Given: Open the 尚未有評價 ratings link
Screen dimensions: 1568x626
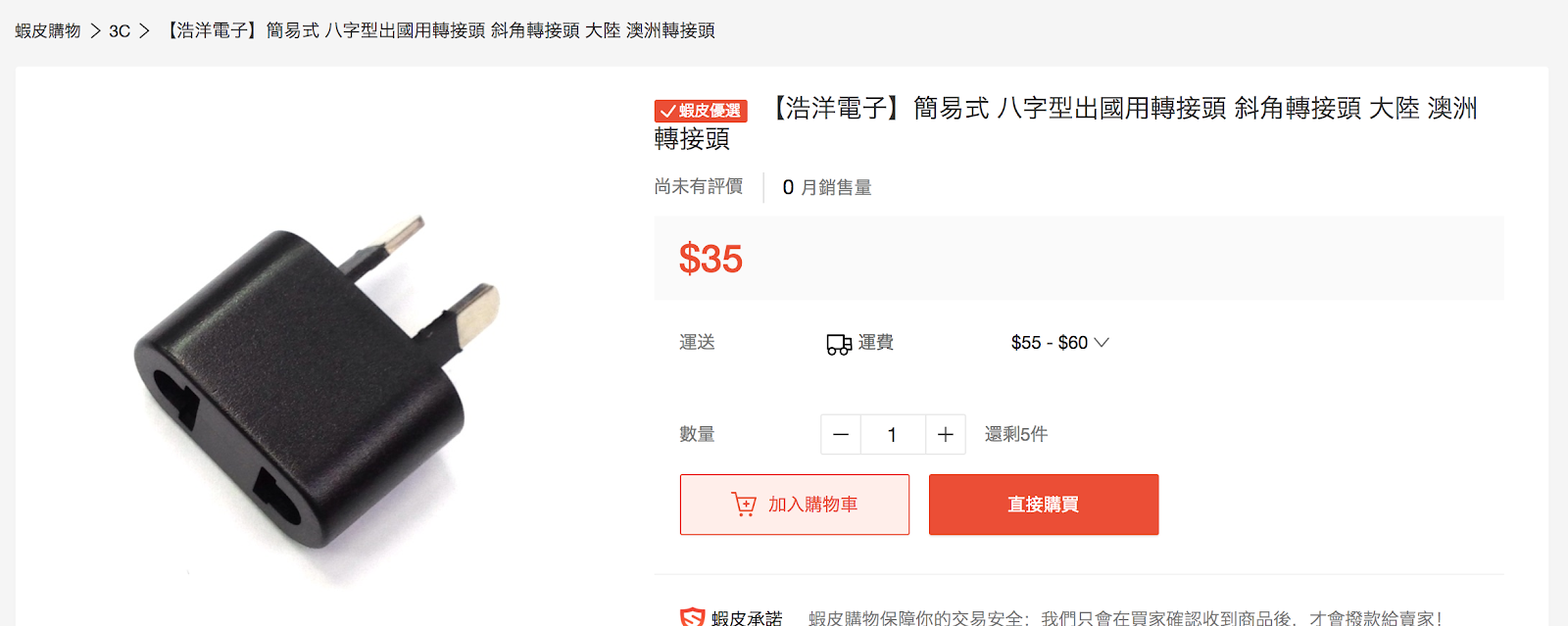Looking at the screenshot, I should click(x=699, y=186).
